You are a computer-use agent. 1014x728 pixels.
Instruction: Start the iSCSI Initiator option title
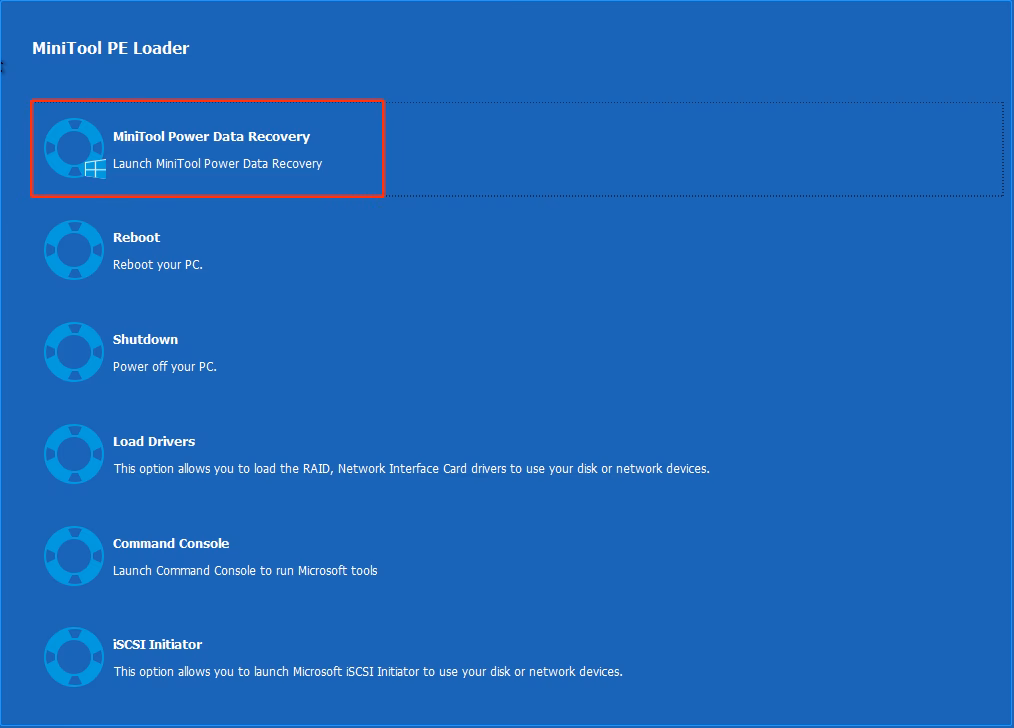pyautogui.click(x=157, y=645)
